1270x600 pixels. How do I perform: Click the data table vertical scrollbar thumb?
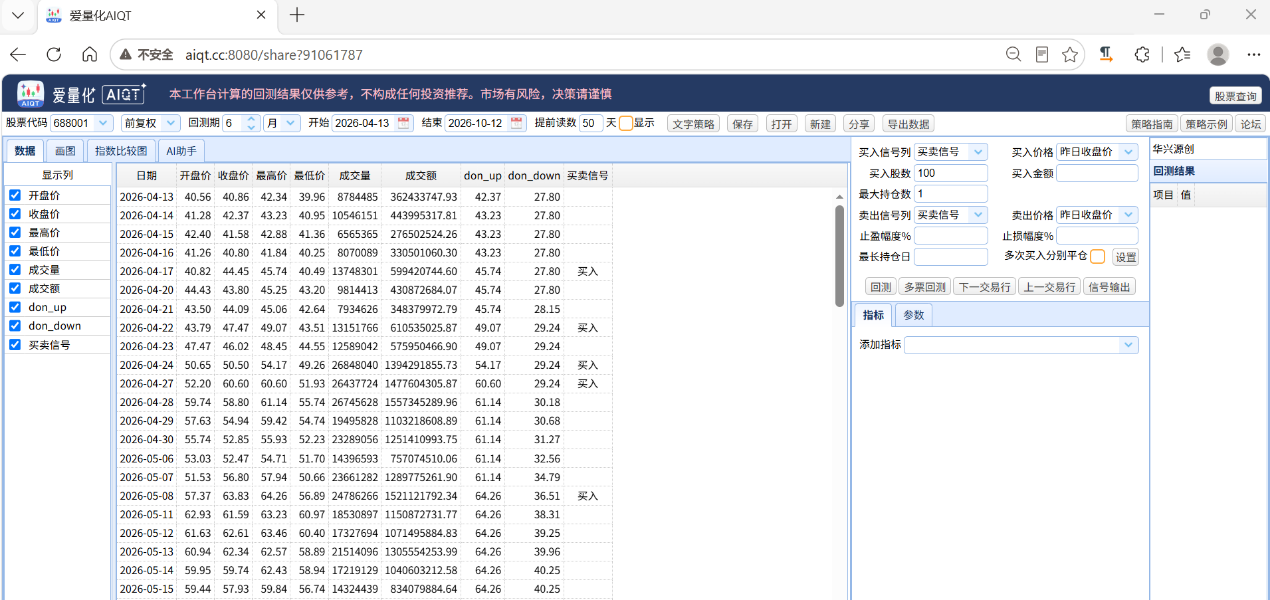click(x=839, y=256)
